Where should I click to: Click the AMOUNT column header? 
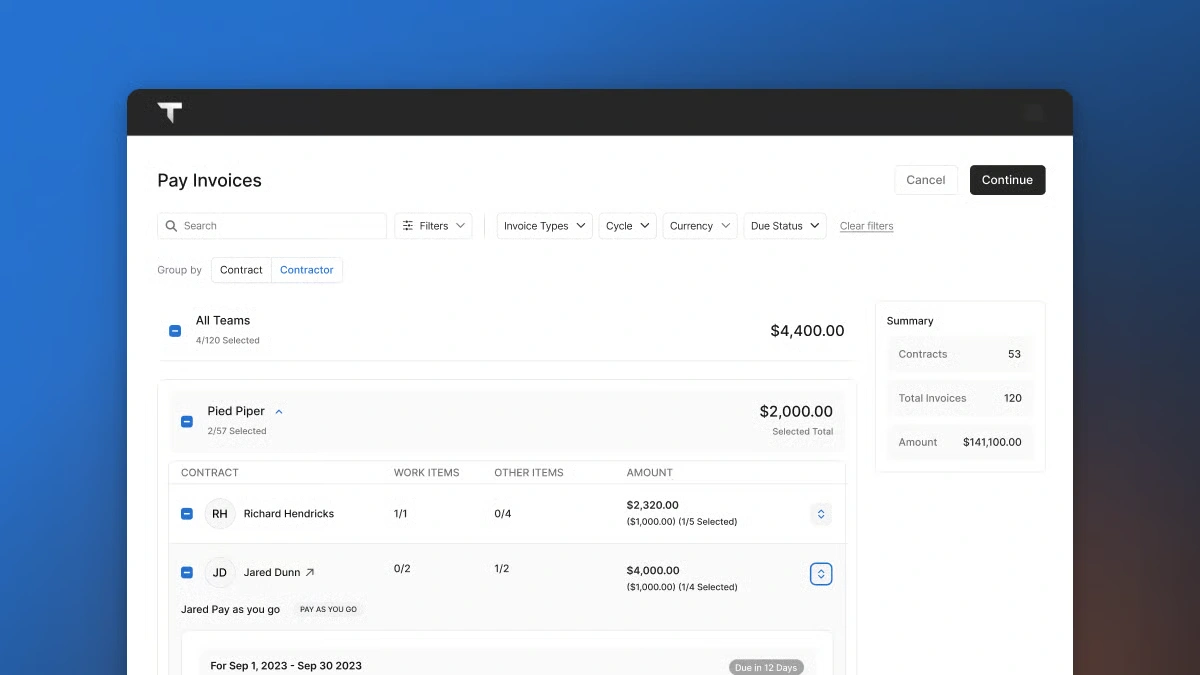650,473
